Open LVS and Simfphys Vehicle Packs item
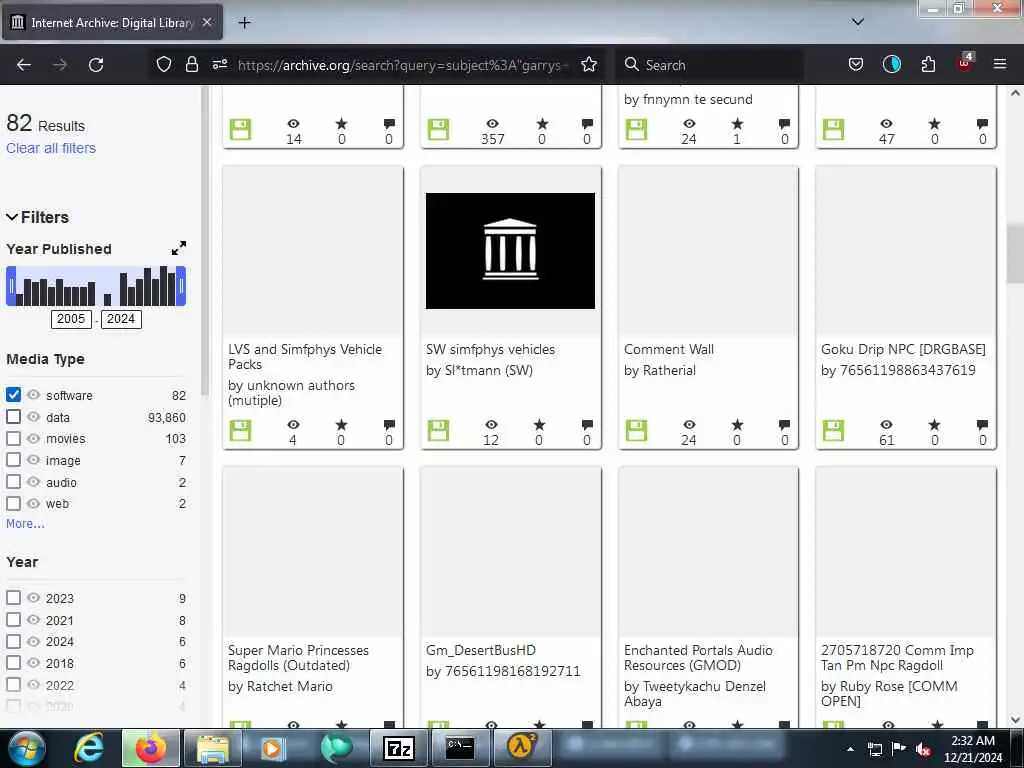 (305, 357)
